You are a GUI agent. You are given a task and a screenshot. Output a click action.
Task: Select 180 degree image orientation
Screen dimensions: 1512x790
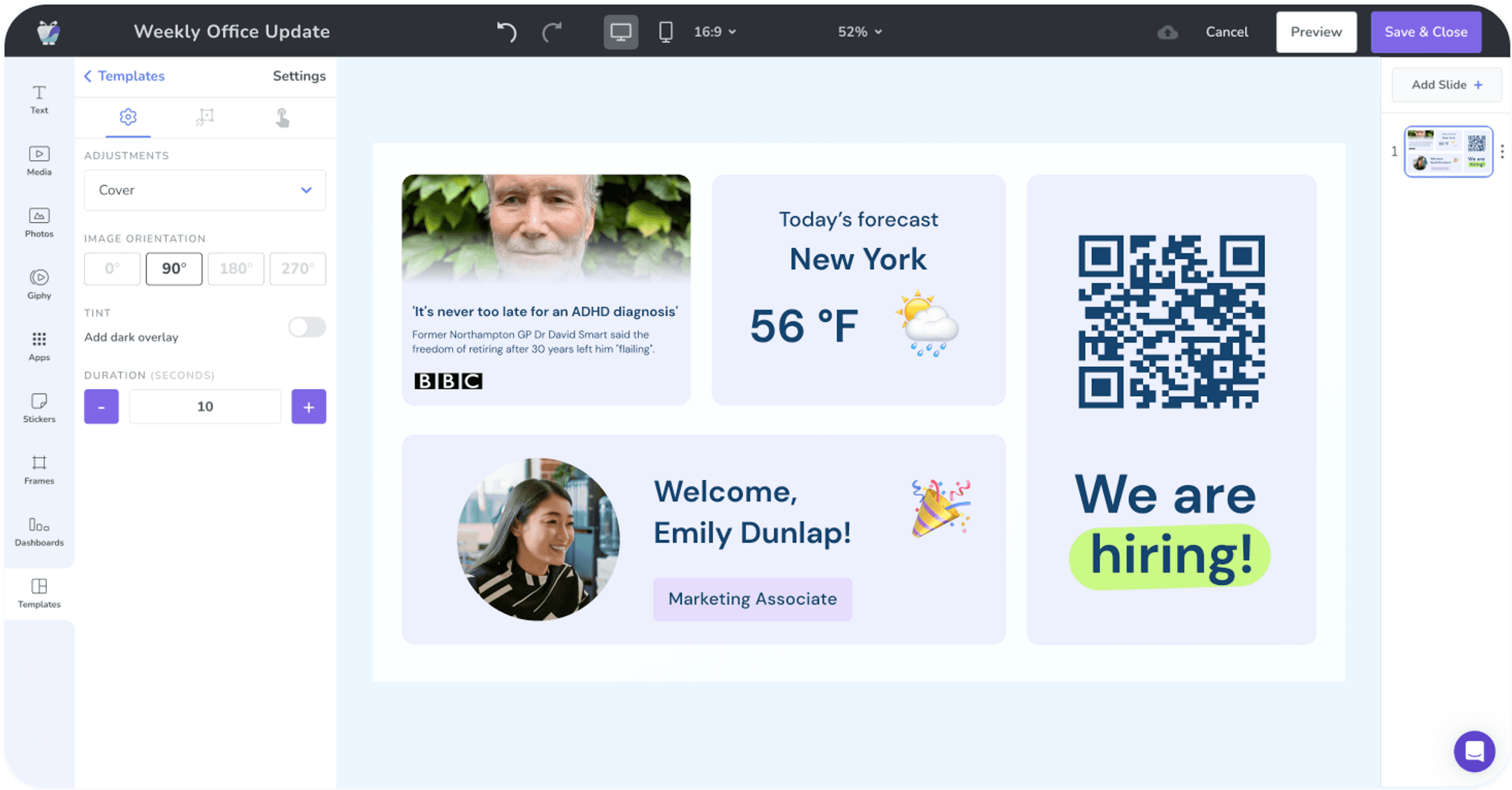[235, 268]
